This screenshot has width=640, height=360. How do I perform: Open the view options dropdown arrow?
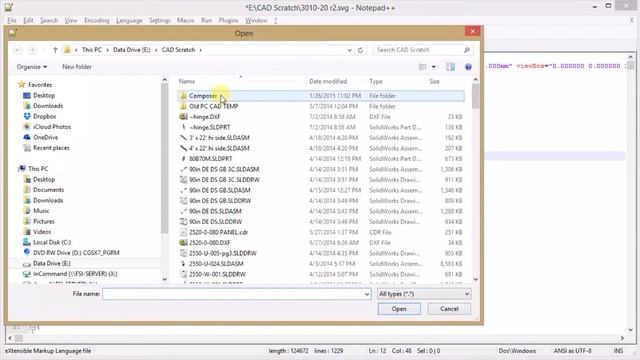point(433,67)
